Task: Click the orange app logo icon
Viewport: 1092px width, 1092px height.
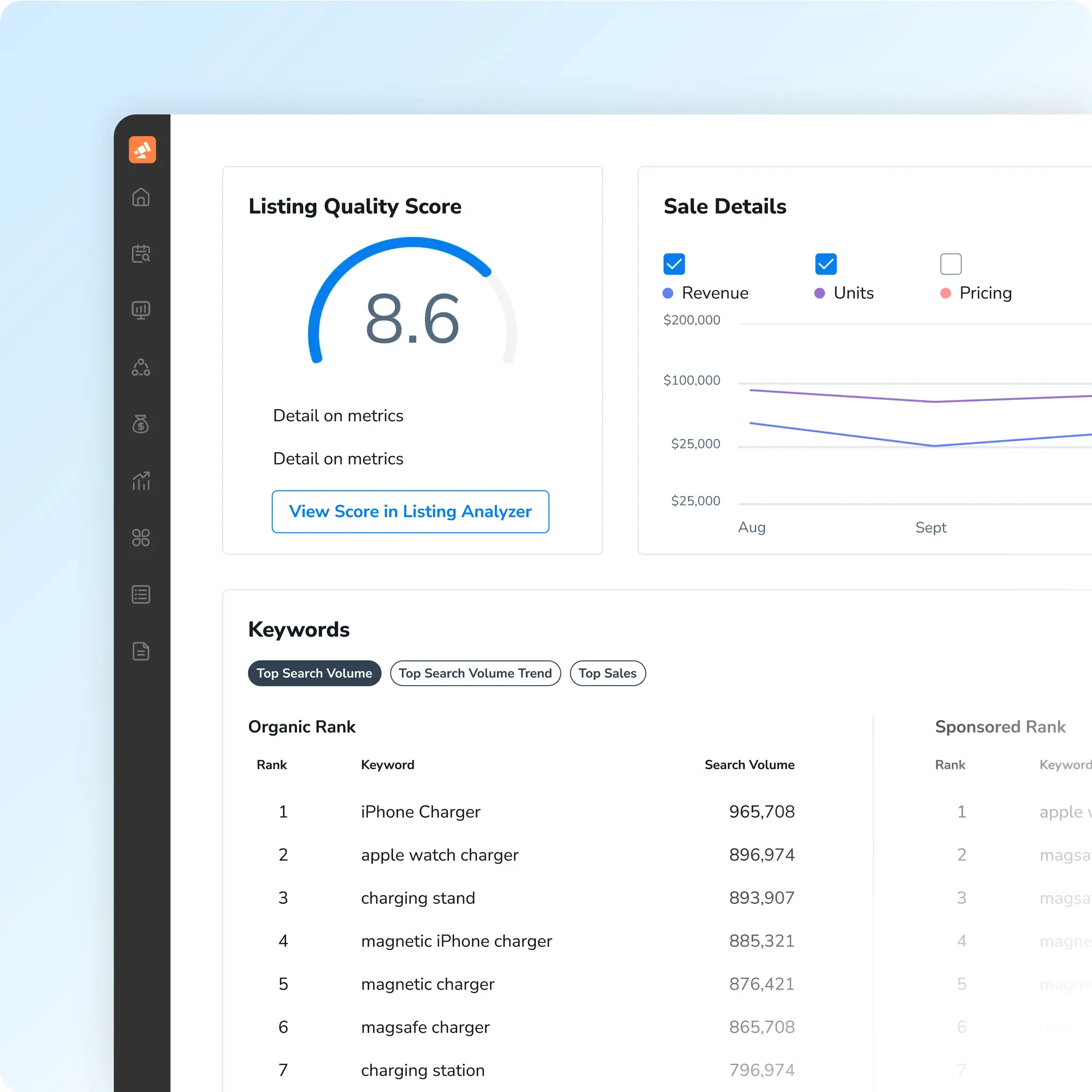Action: 142,150
